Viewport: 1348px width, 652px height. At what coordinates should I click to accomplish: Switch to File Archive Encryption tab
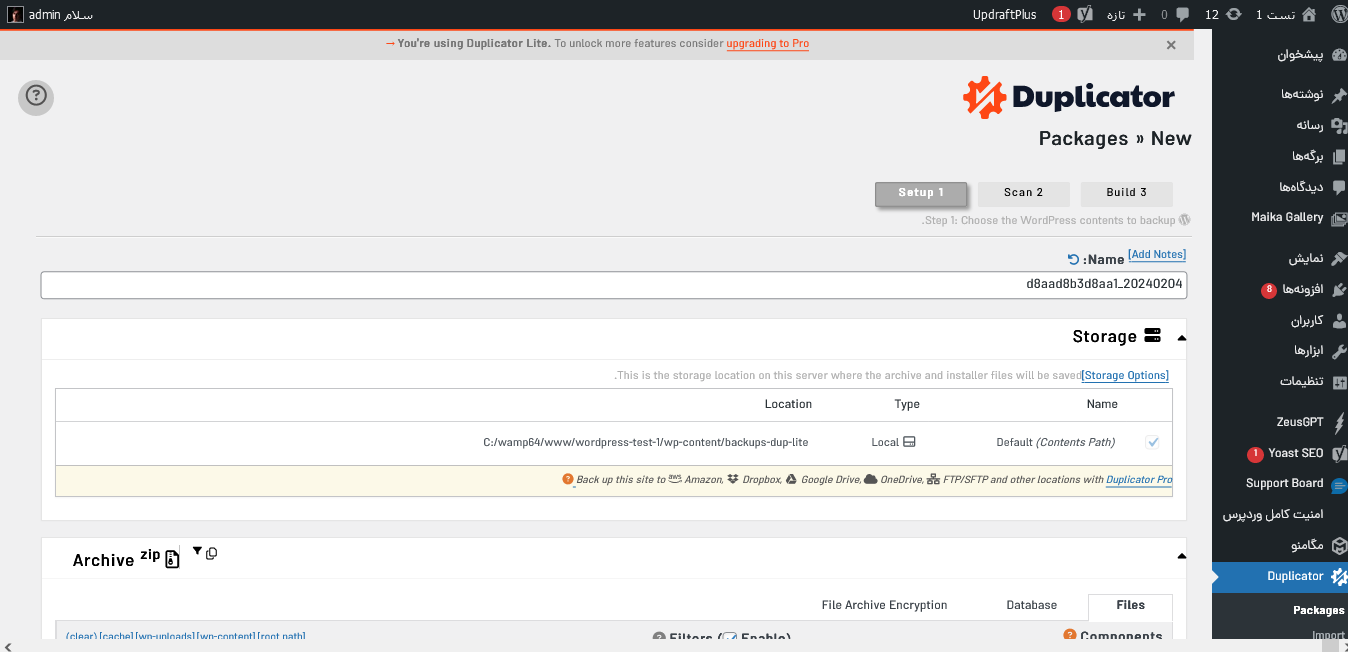point(884,605)
